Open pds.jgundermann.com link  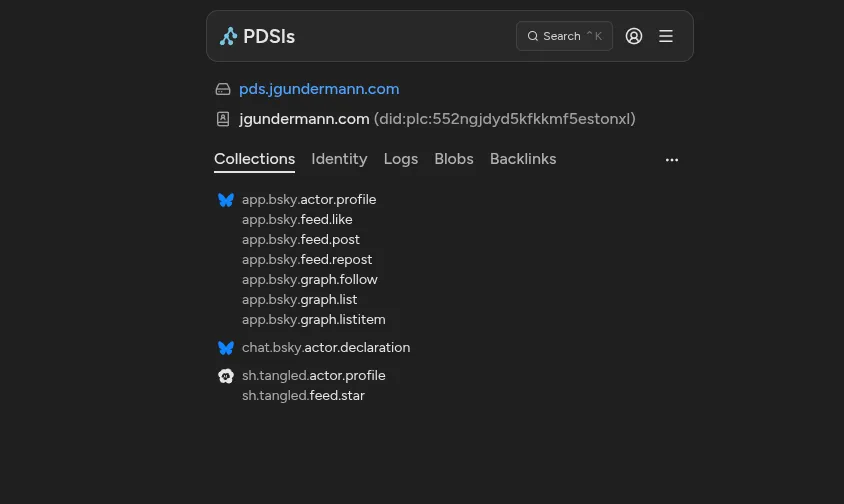coord(319,89)
